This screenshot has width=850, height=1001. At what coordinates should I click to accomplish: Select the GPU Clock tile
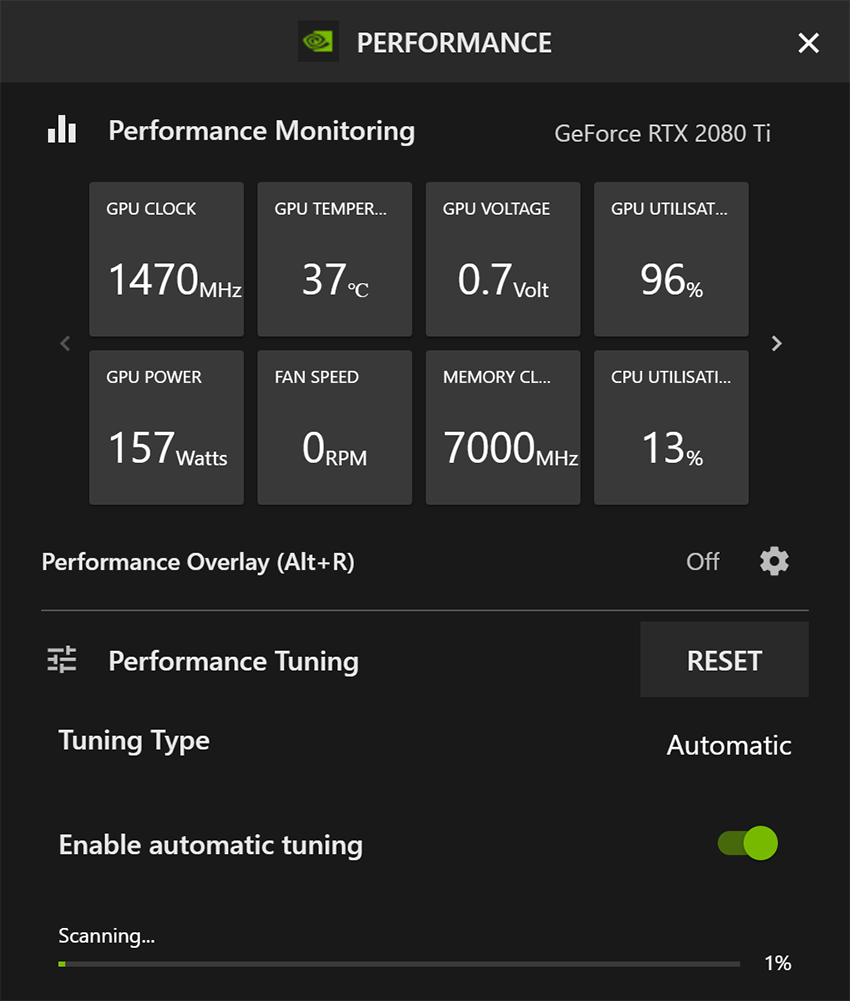(x=166, y=259)
